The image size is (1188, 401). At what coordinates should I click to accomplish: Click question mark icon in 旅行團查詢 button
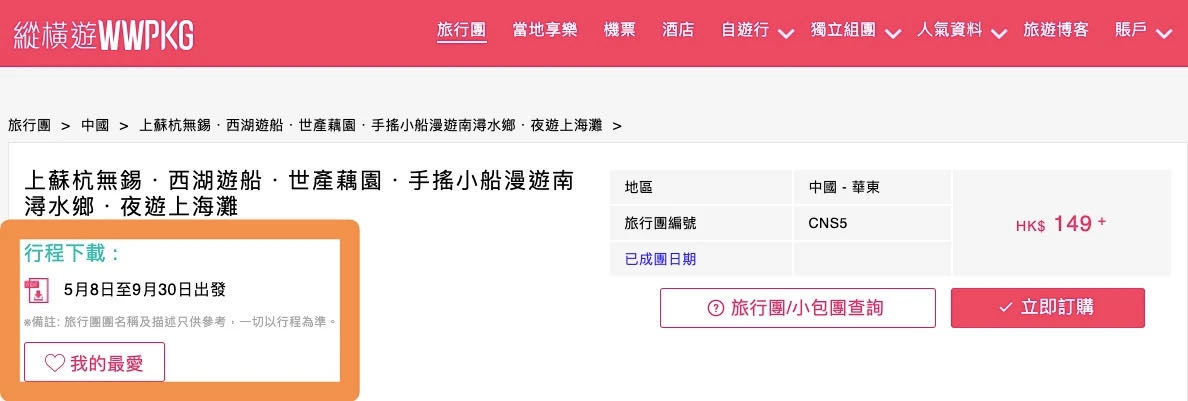tap(715, 308)
